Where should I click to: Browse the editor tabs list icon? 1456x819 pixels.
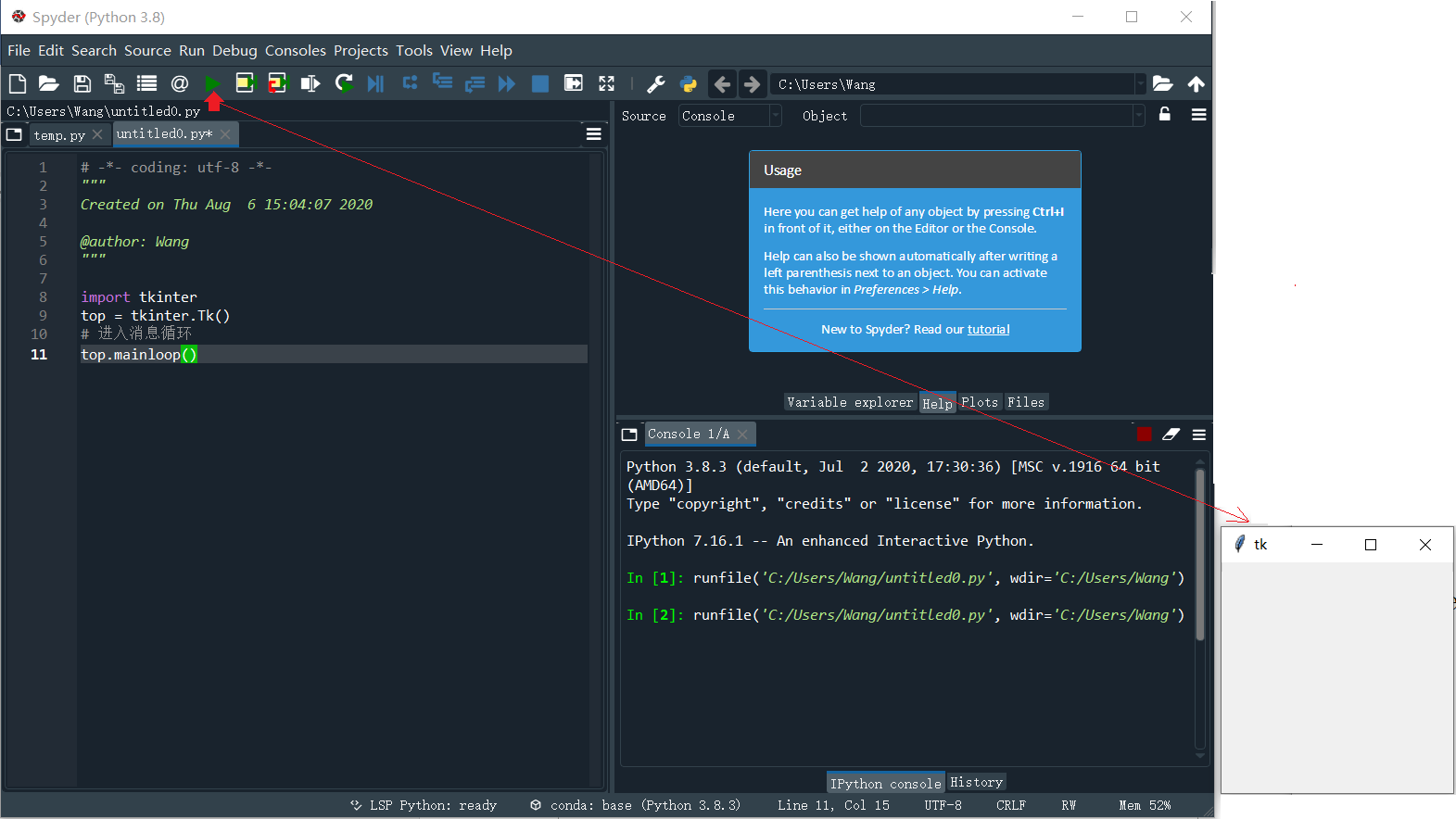[x=14, y=134]
